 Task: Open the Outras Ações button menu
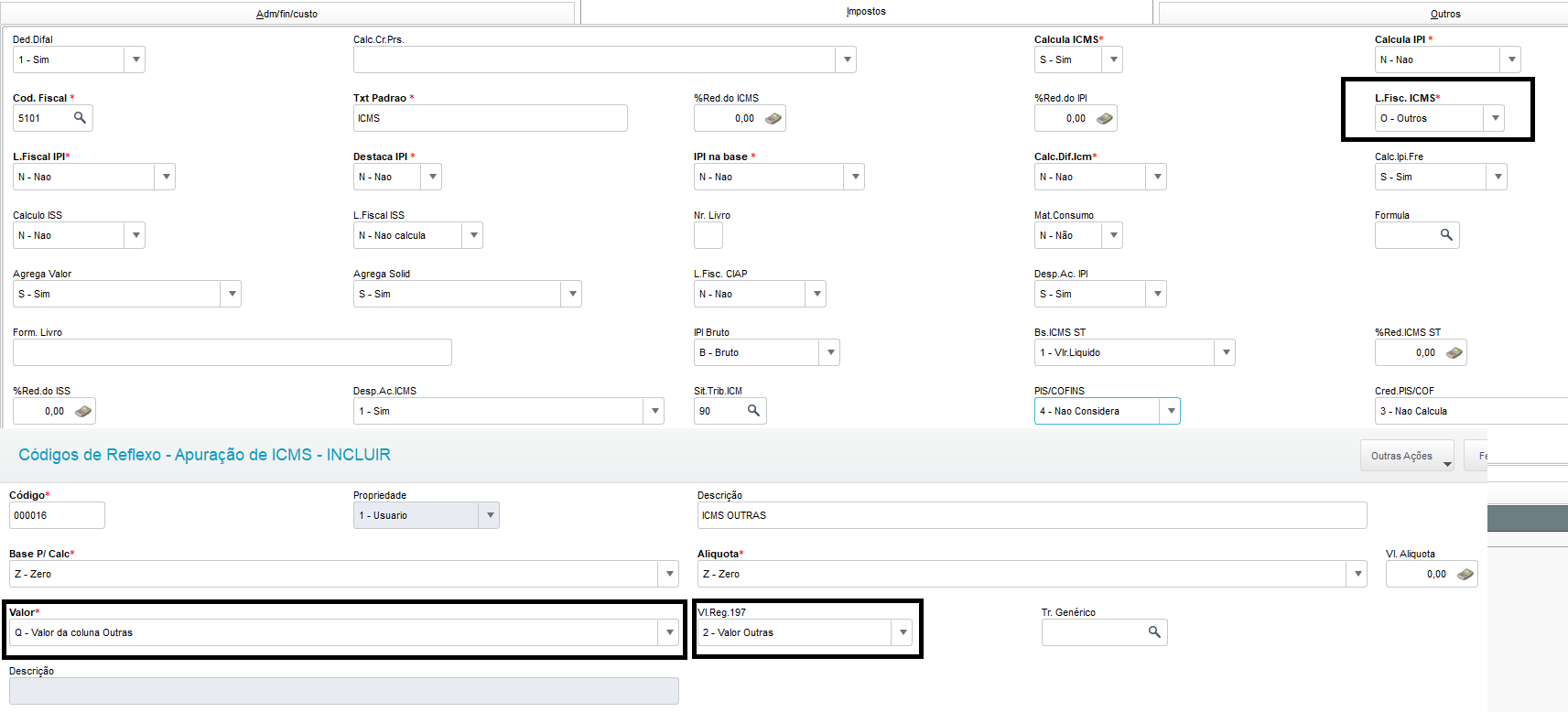[1407, 456]
